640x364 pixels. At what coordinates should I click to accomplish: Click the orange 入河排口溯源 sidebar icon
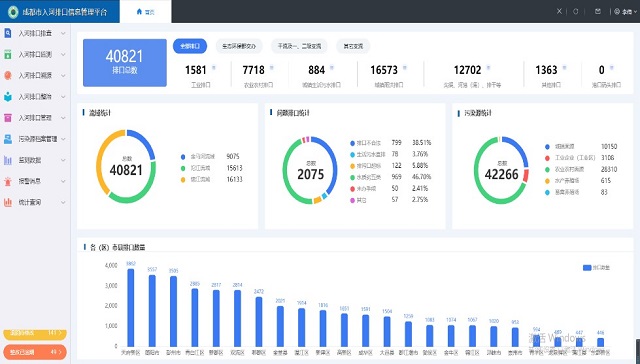7,75
